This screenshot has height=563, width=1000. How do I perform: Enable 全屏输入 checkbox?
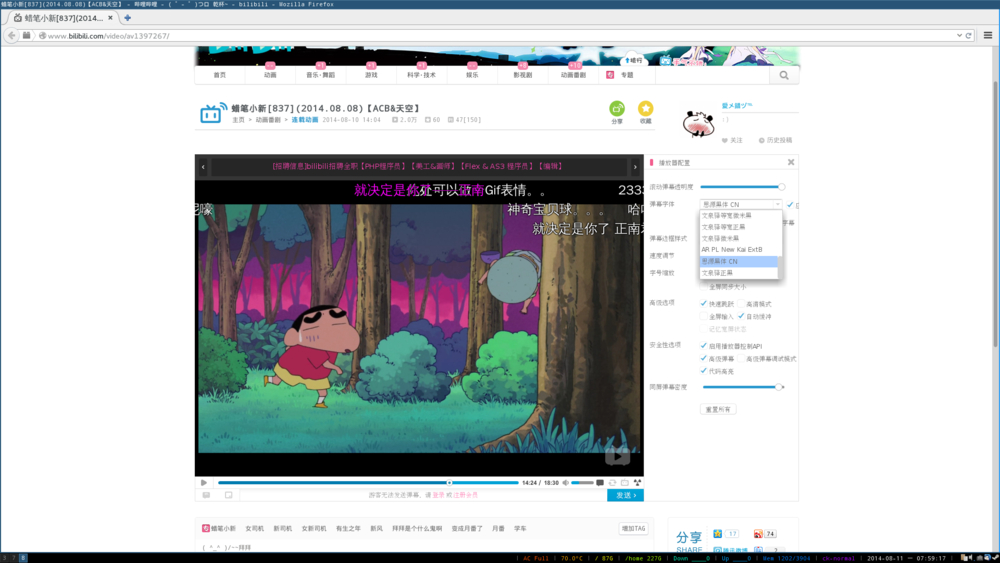[x=703, y=316]
